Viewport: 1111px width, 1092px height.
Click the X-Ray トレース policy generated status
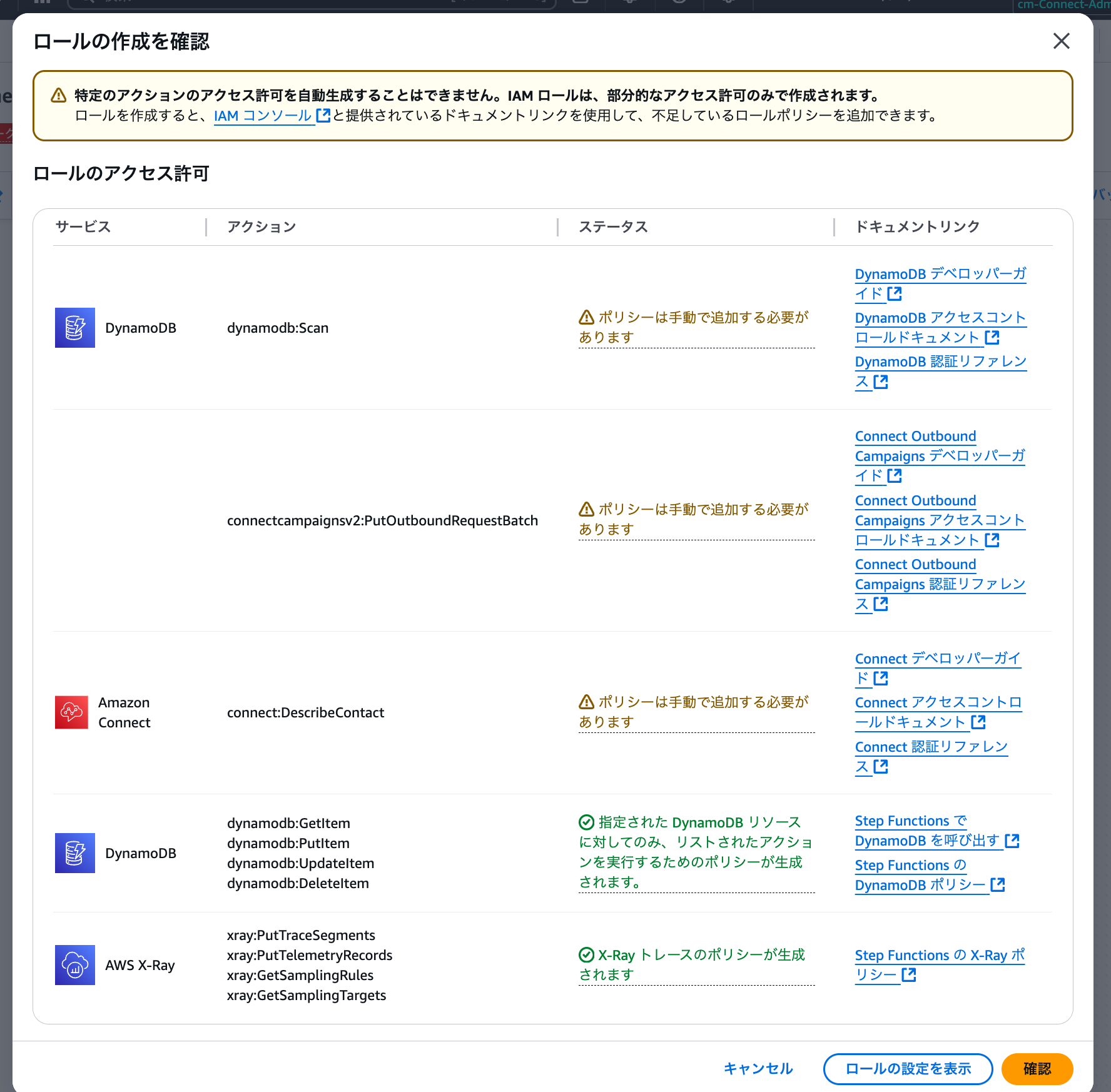[x=696, y=964]
